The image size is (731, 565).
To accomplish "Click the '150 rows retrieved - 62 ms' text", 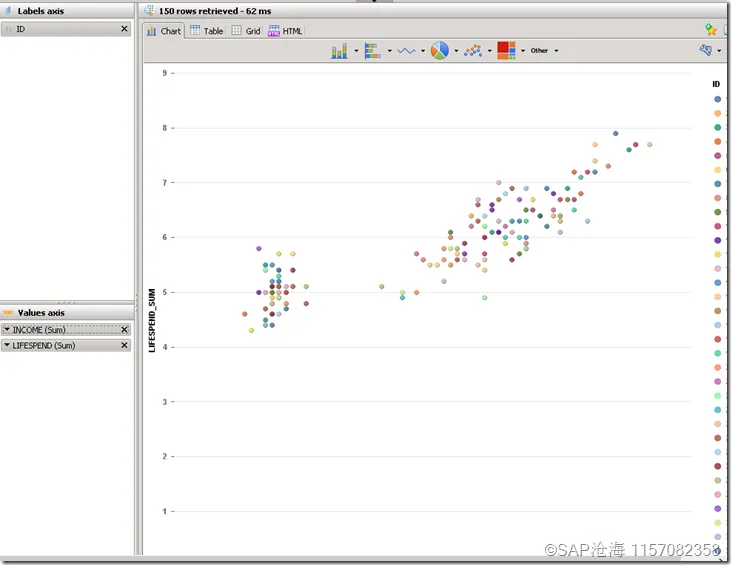I will [x=215, y=11].
